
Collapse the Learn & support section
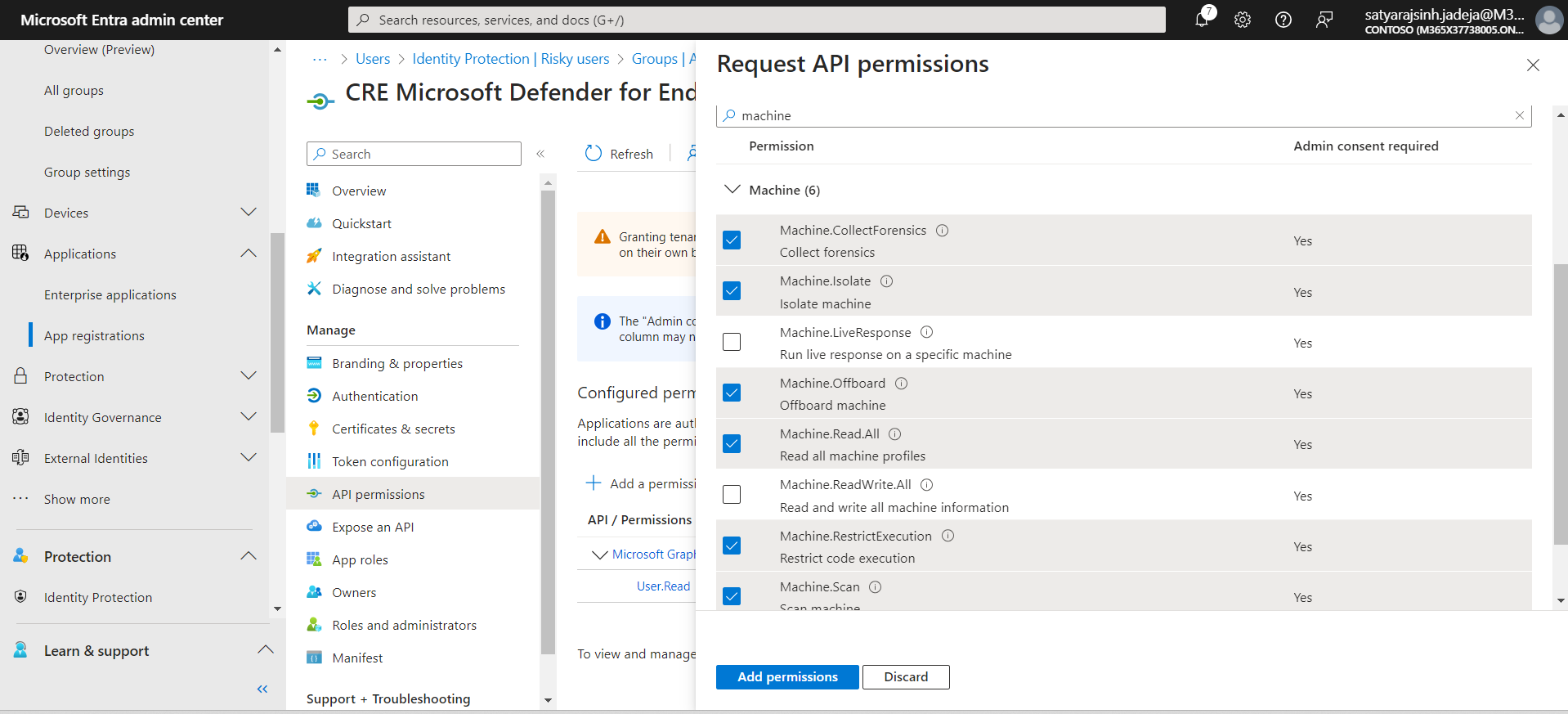(265, 650)
